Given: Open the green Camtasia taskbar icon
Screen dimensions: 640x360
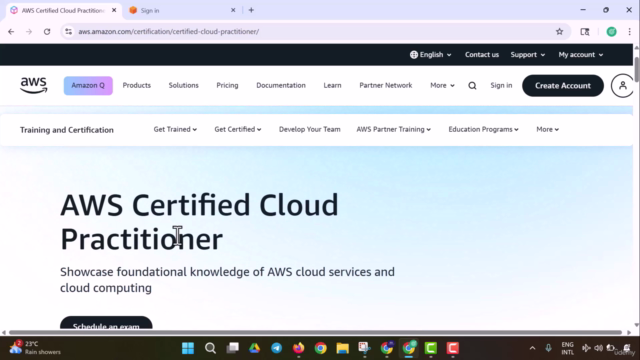Looking at the screenshot, I should [431, 348].
